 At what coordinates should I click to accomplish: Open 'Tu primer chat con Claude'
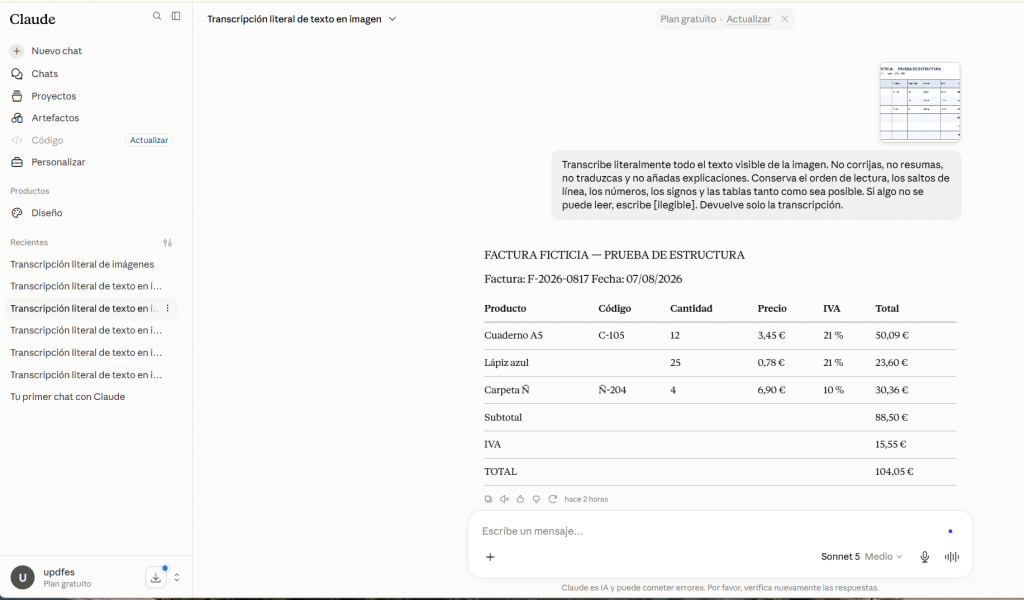point(68,397)
